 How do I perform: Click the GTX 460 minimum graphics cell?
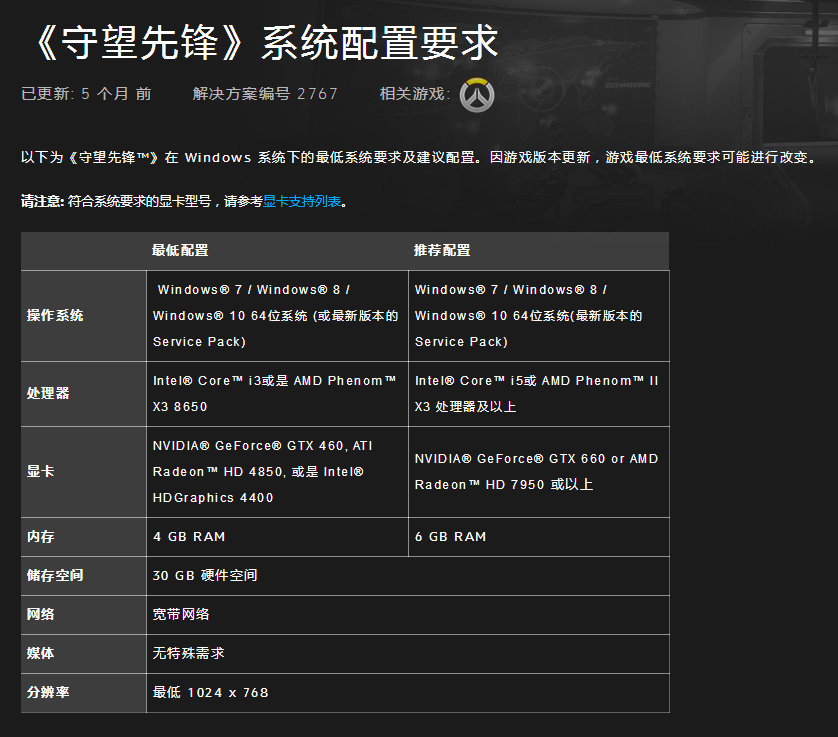coord(277,472)
